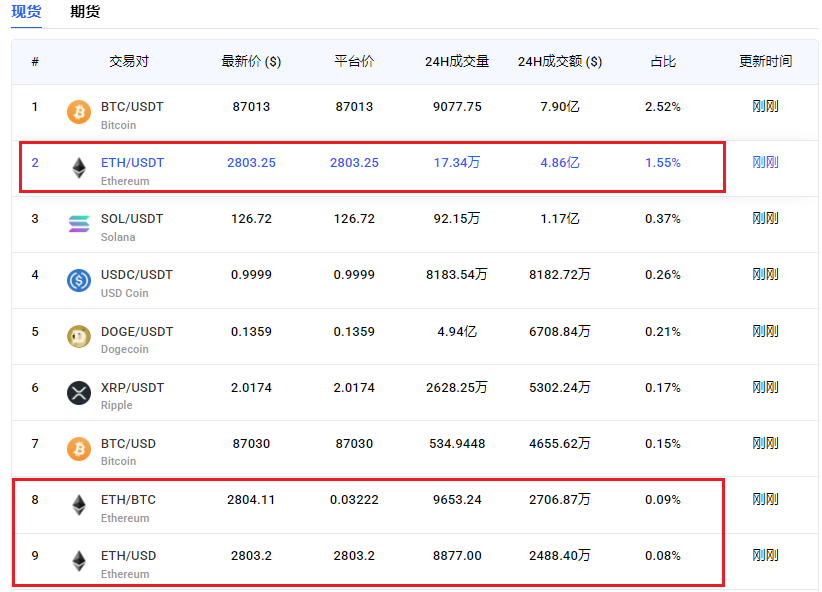This screenshot has width=822, height=592.
Task: Open the BTC/USDT trading pair link
Action: click(x=132, y=106)
